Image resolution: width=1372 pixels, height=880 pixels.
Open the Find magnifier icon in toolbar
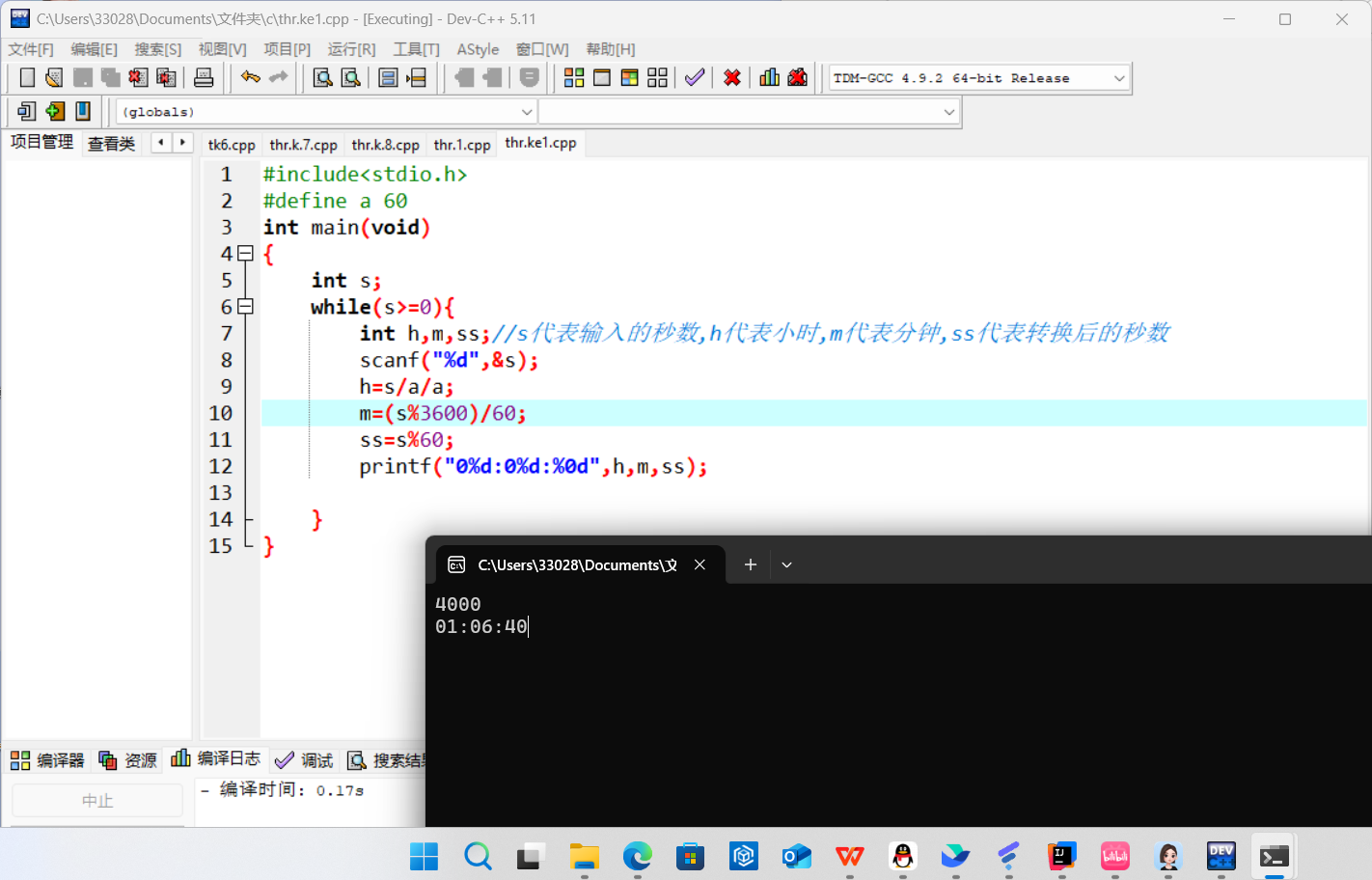322,78
